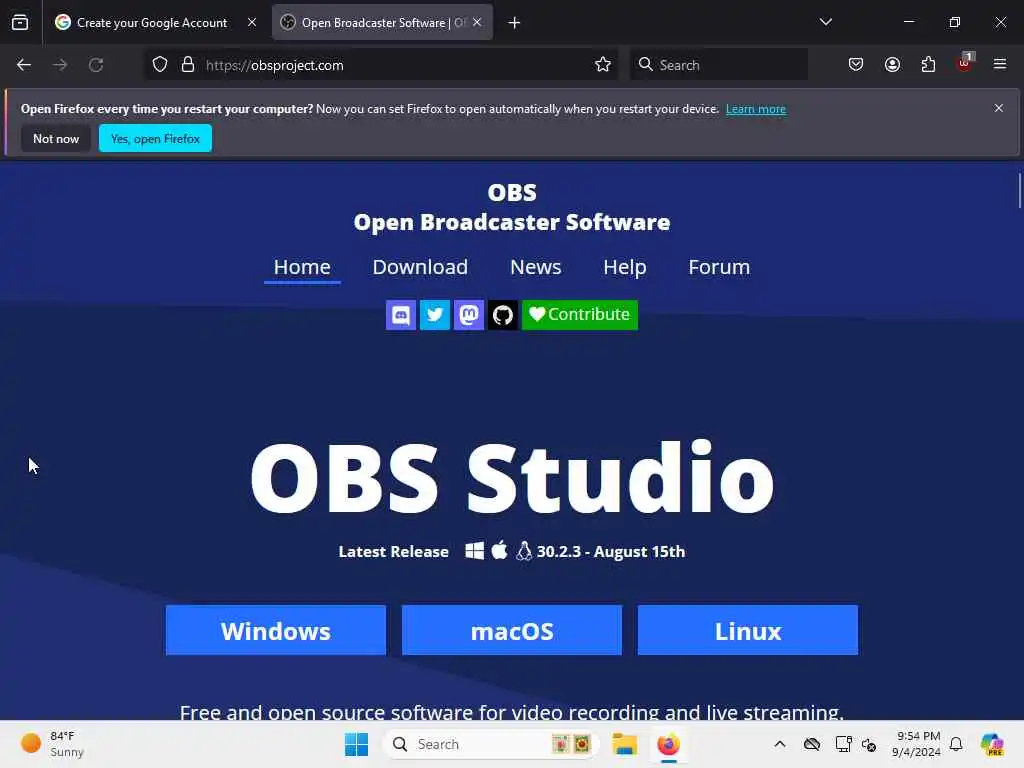The width and height of the screenshot is (1024, 768).
Task: Follow the Learn more link
Action: (x=756, y=109)
